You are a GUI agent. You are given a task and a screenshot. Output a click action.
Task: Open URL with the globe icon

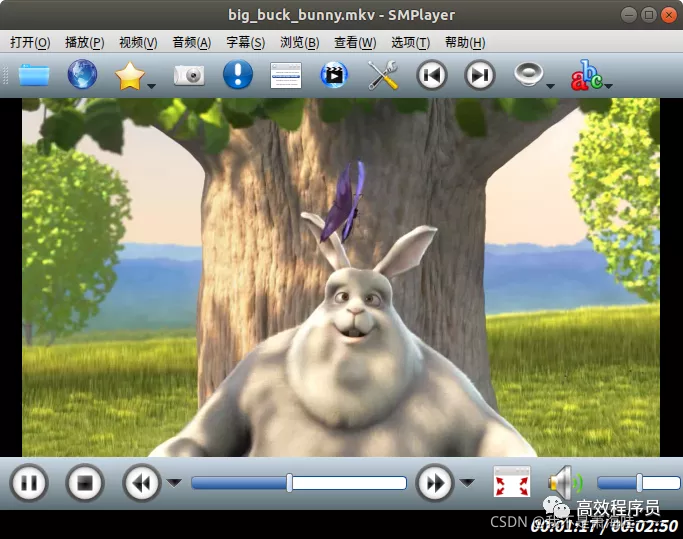(x=82, y=75)
